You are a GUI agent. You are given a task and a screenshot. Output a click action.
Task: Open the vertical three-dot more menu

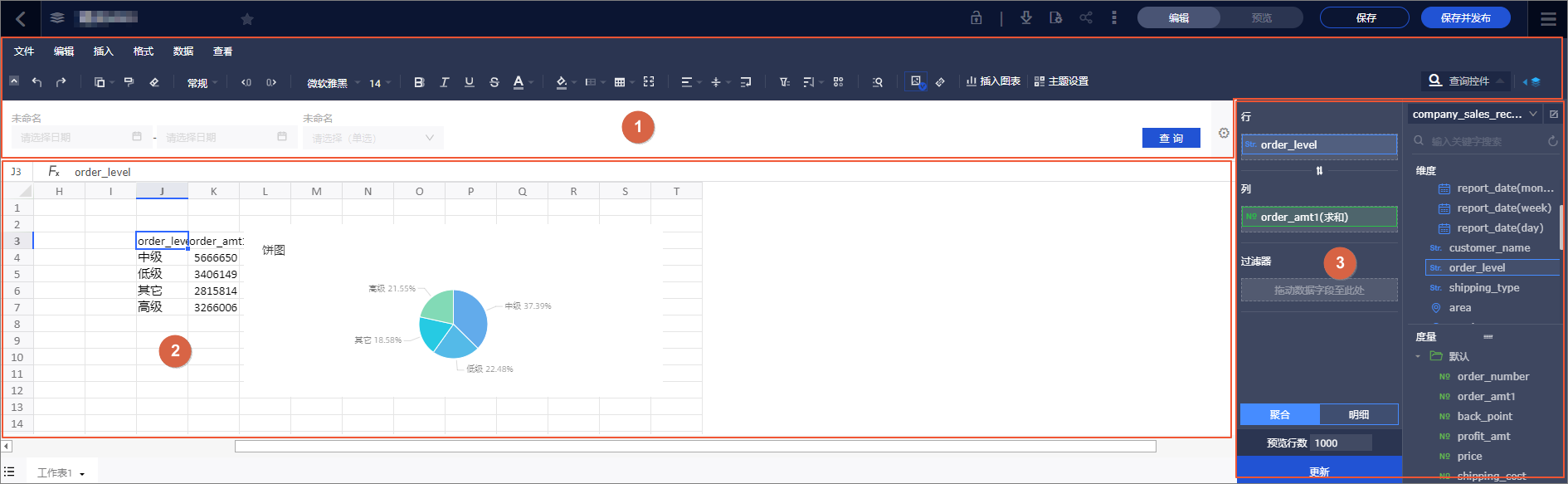1114,17
